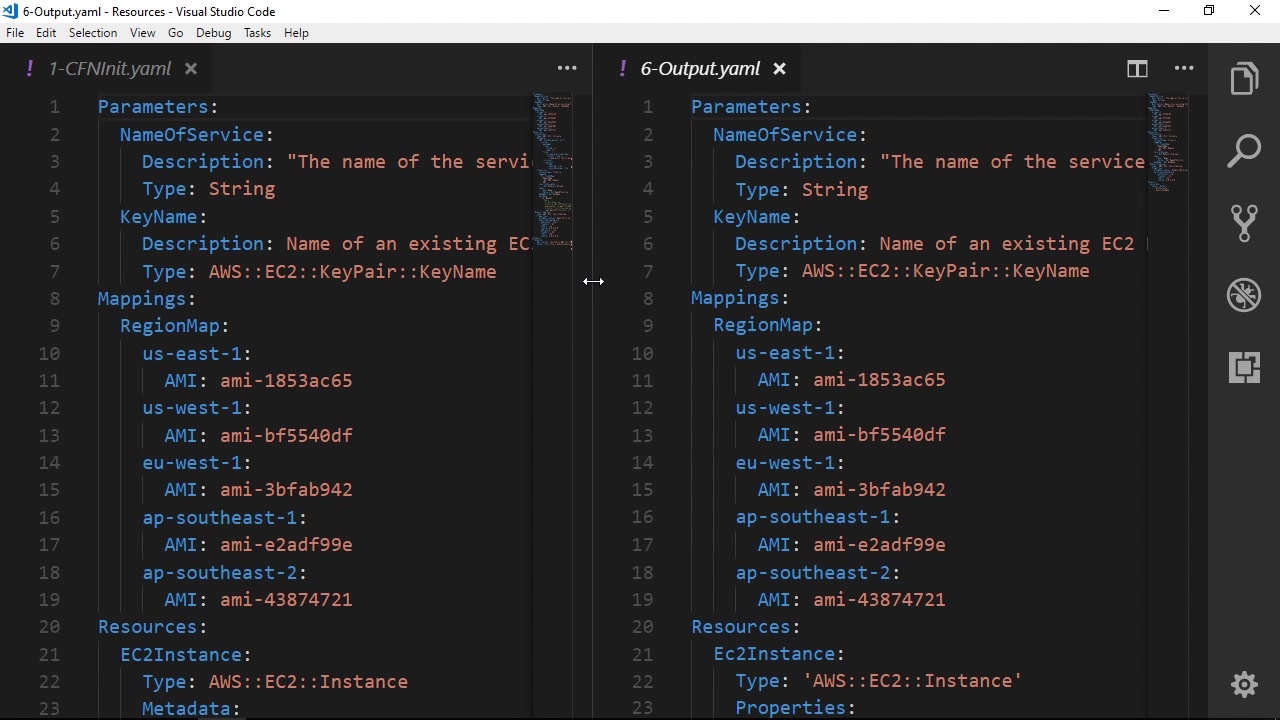The height and width of the screenshot is (720, 1280).
Task: Open more actions for 1-CFNInit.yaml editor group
Action: (567, 69)
